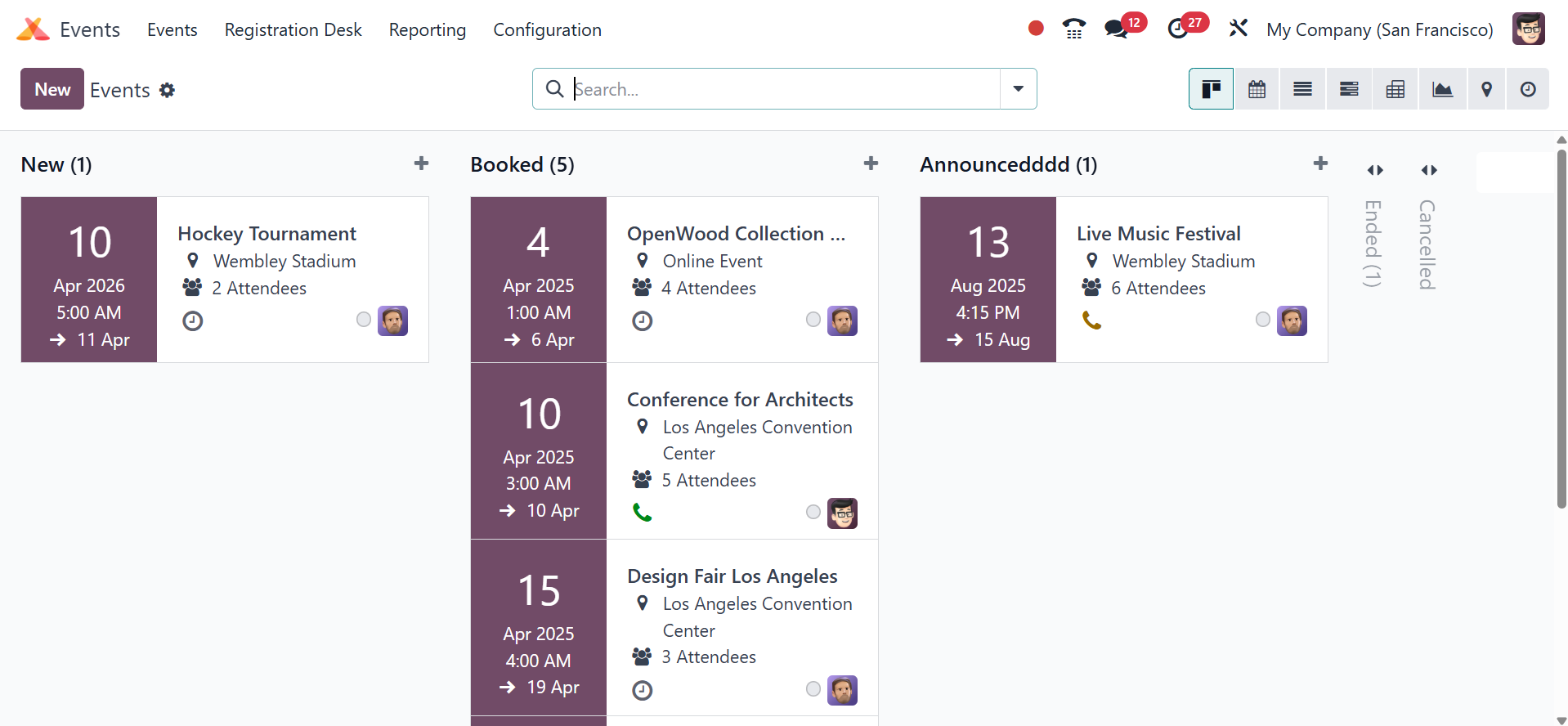Open the Design Fair Los Angeles event
Screen dimensions: 1568x726
pyautogui.click(x=732, y=576)
